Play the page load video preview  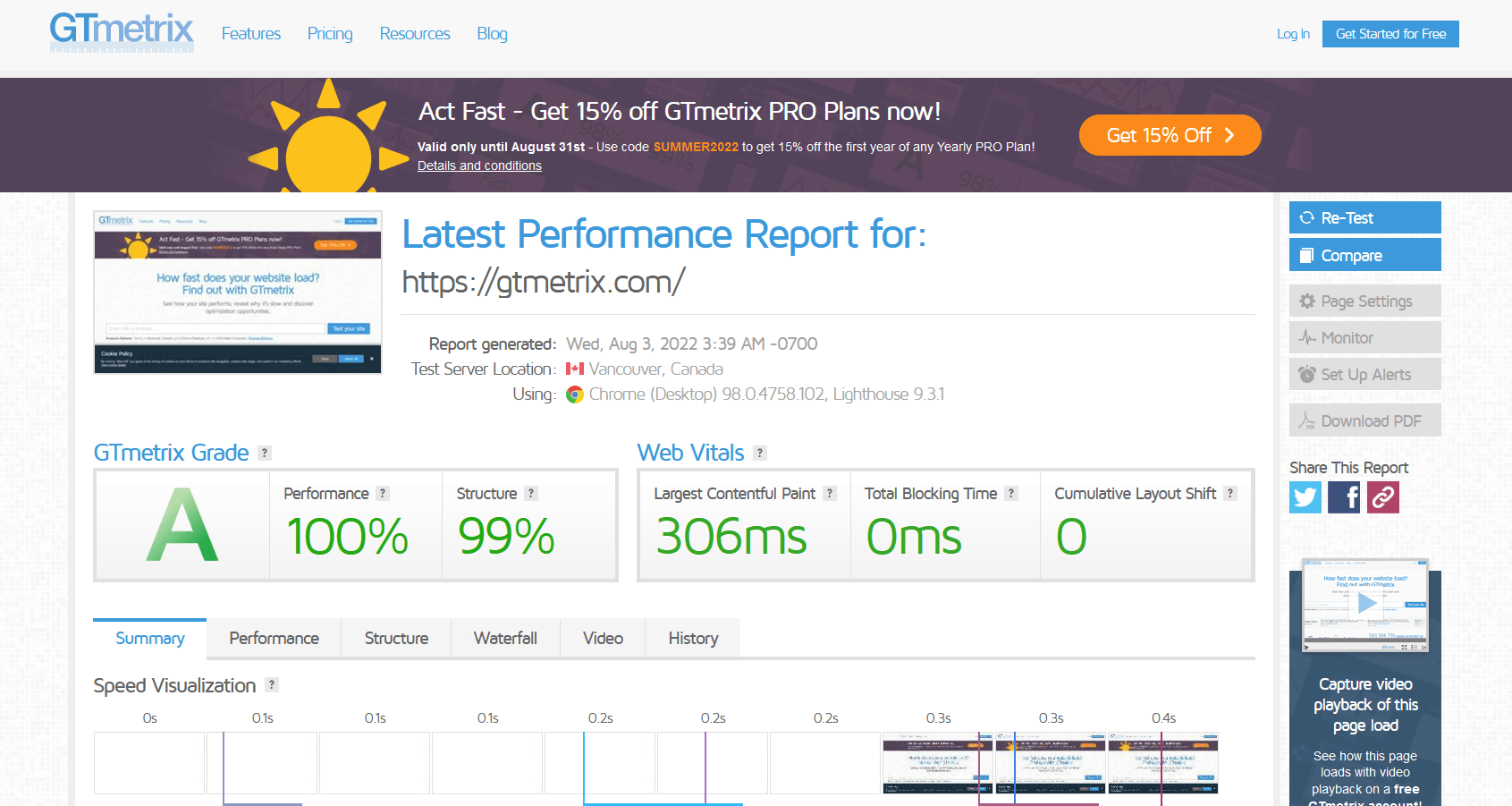pos(1365,604)
